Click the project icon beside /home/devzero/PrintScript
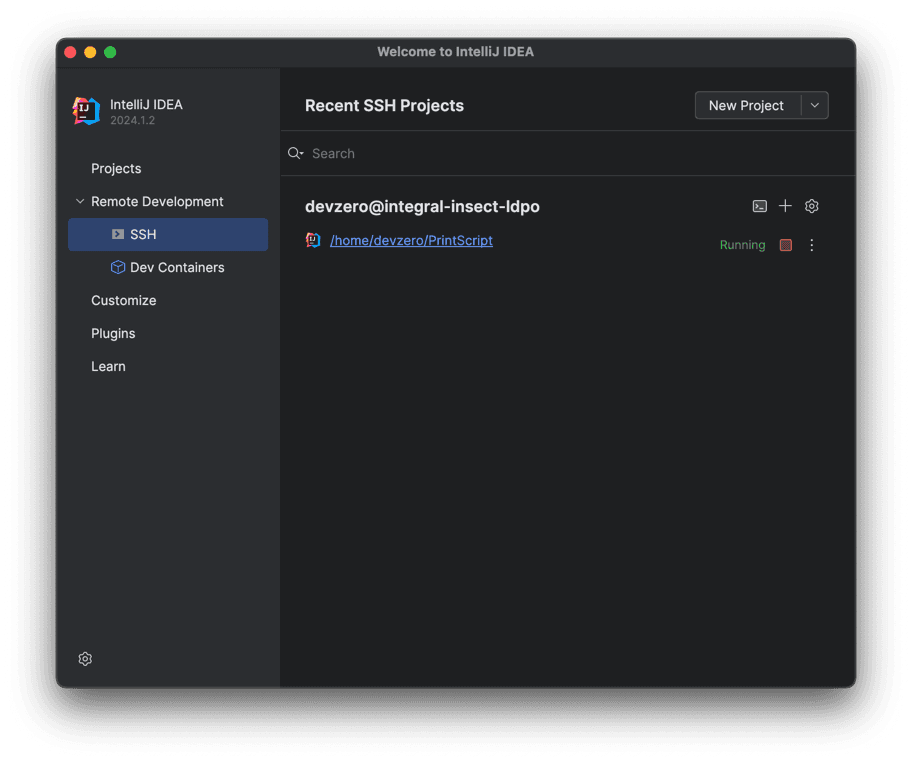Image resolution: width=912 pixels, height=762 pixels. (x=313, y=240)
